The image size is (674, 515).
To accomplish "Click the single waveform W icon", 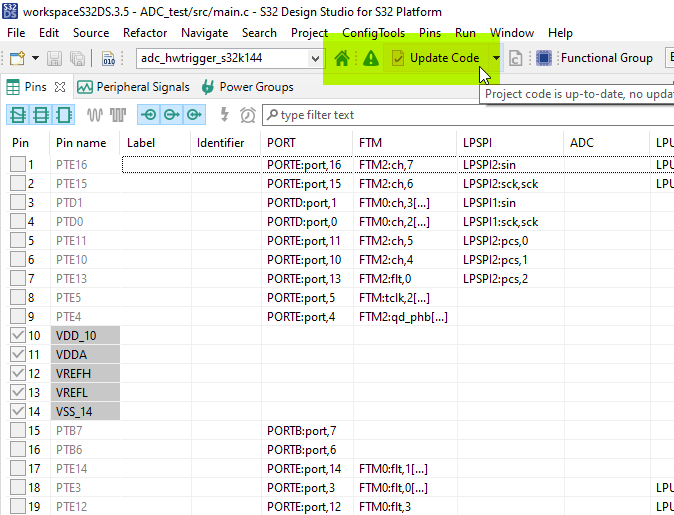I will point(95,115).
